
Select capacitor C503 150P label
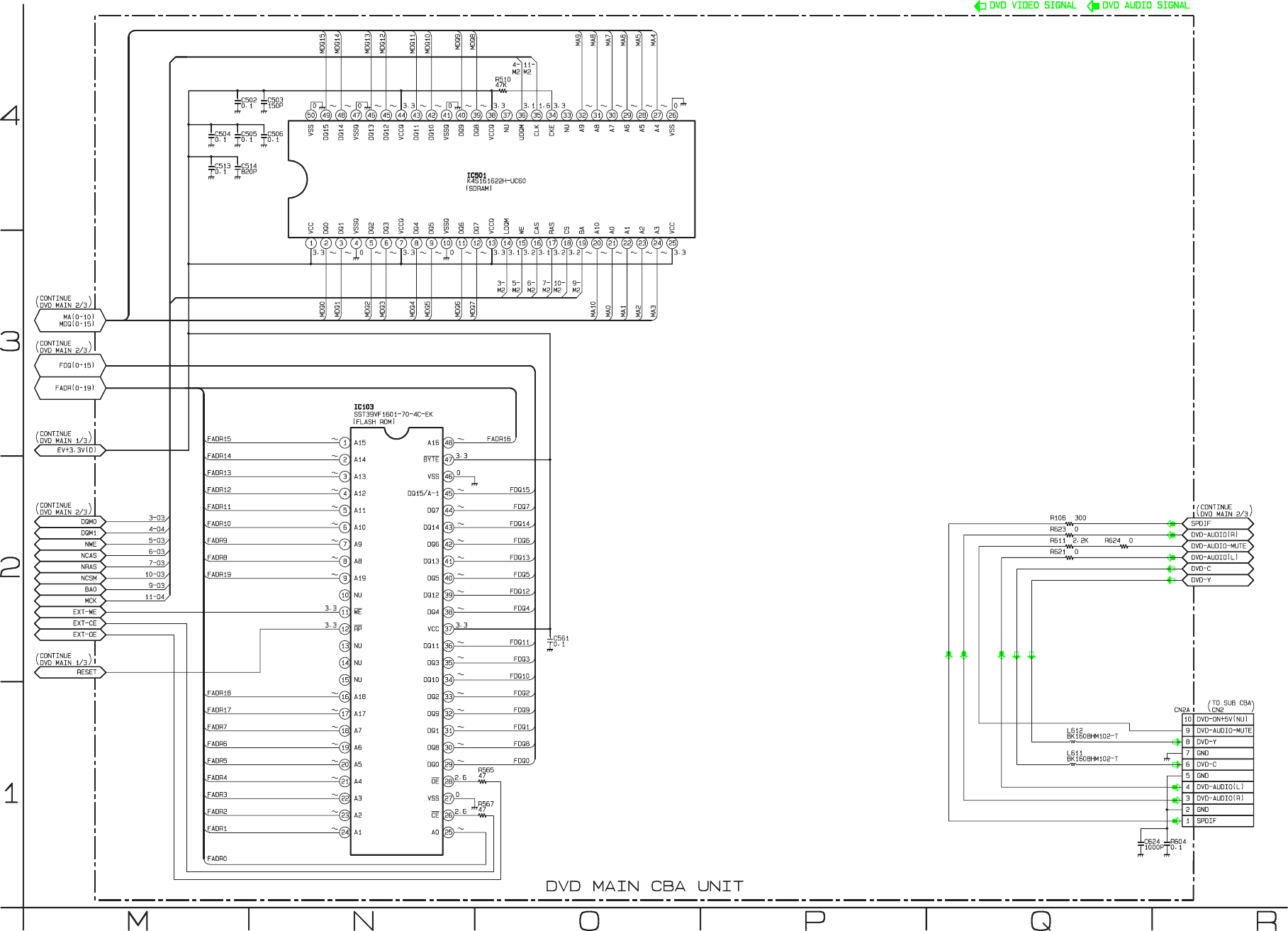[275, 103]
